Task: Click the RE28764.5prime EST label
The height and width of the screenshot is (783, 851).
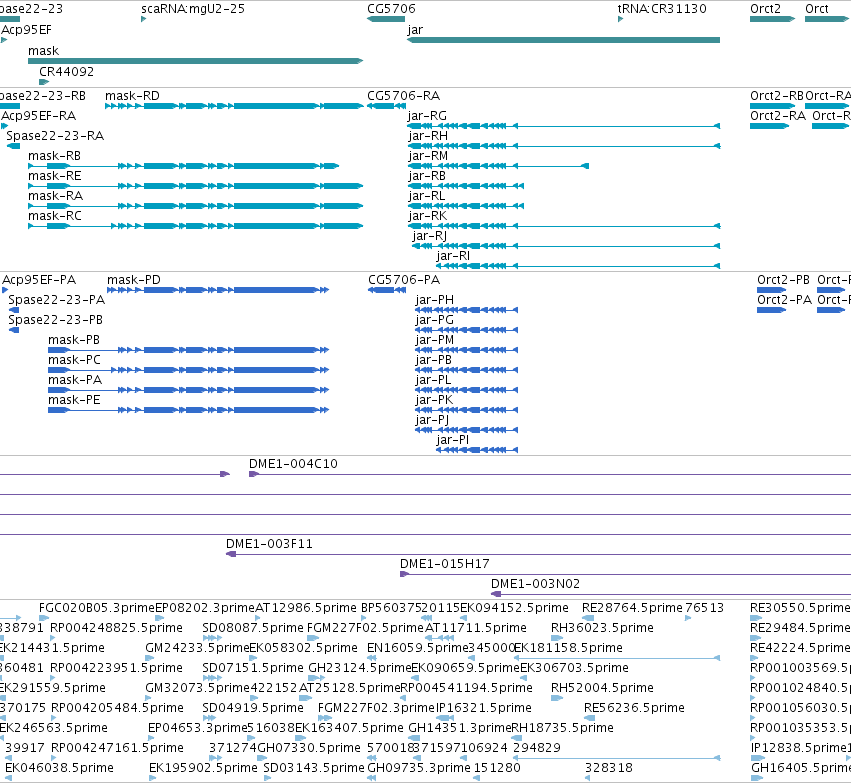Action: click(x=632, y=608)
